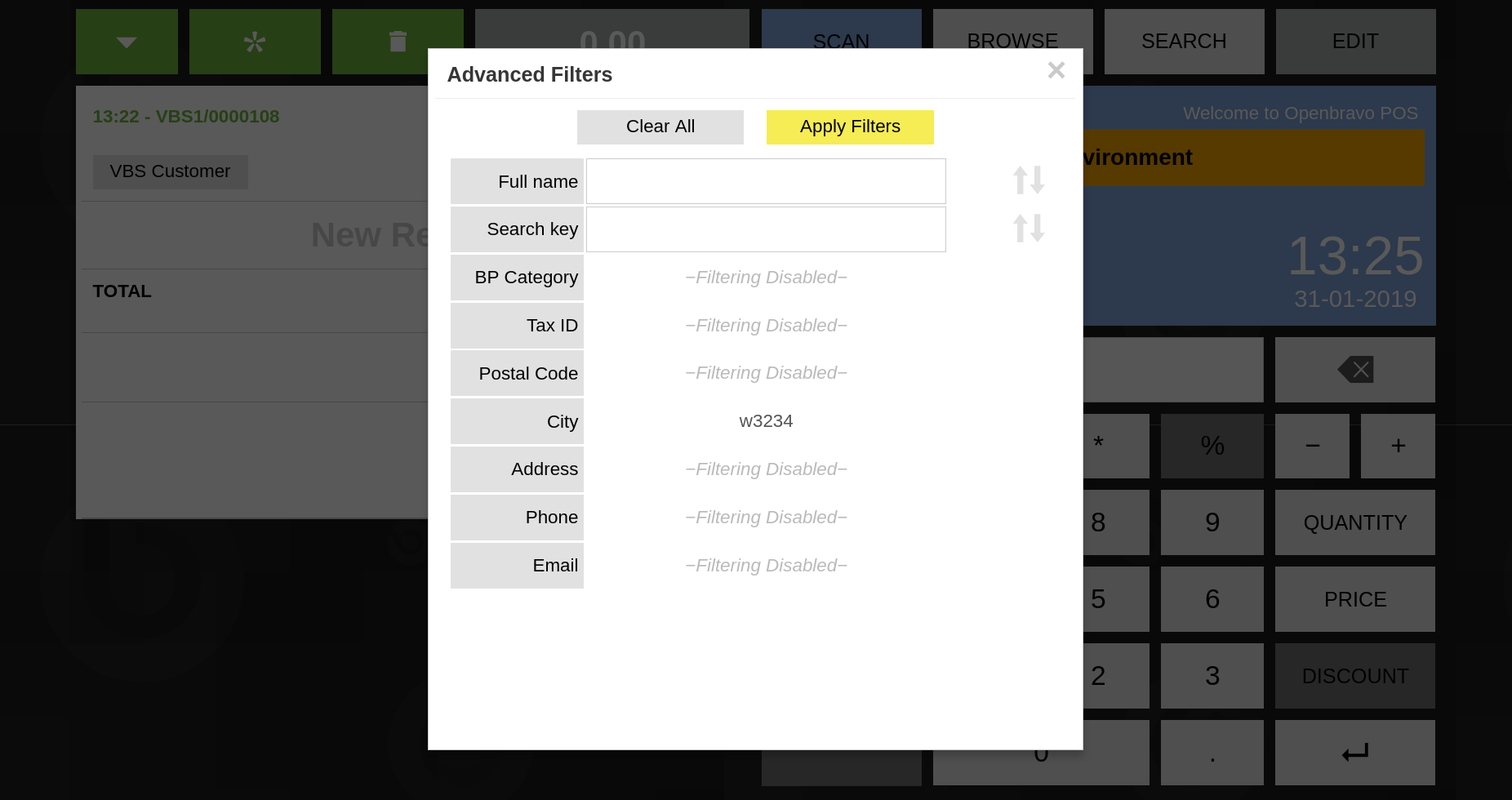Viewport: 1512px width, 800px height.
Task: Focus the Search key input field
Action: (765, 229)
